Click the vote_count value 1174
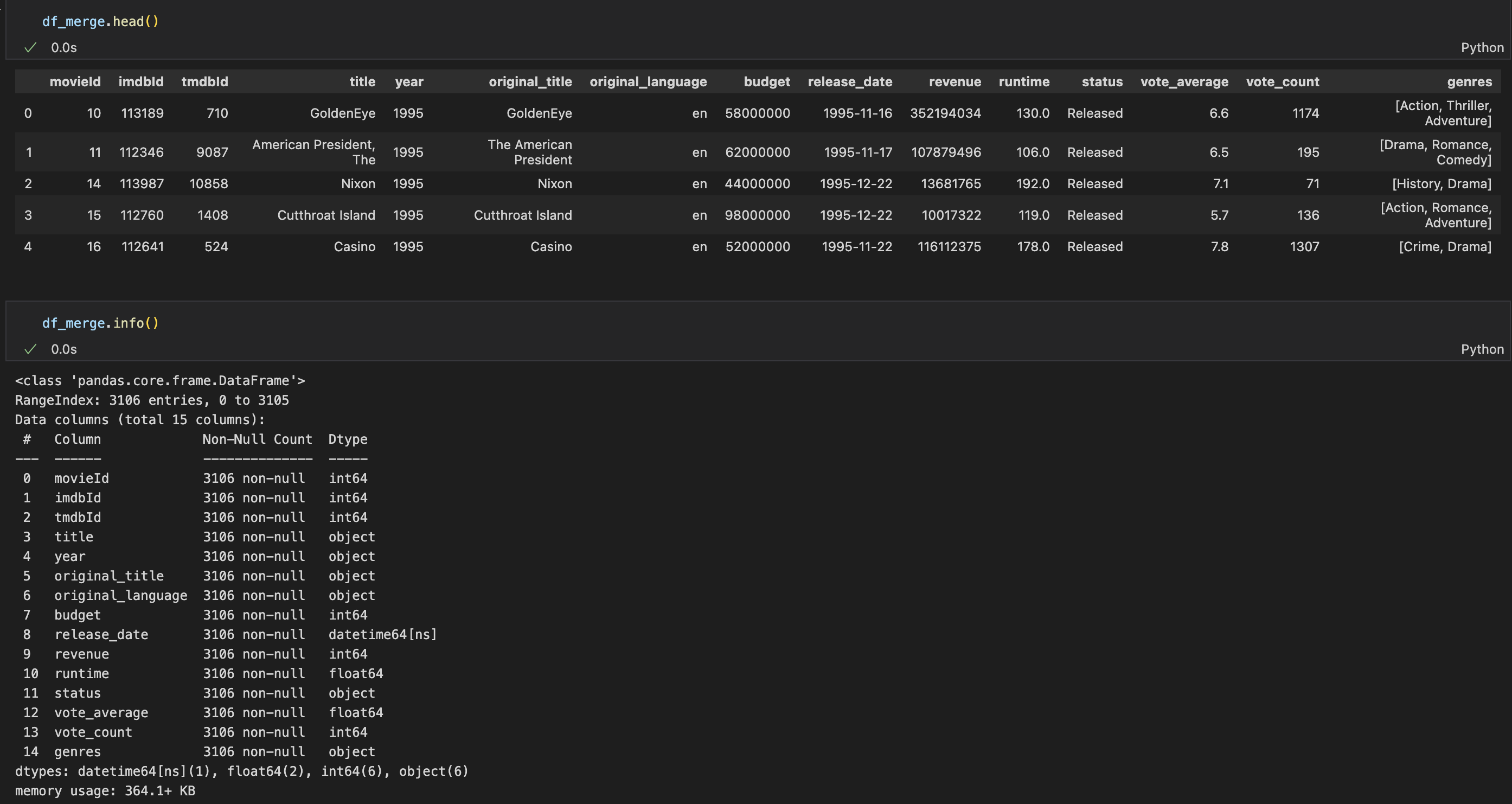Viewport: 1512px width, 804px height. [1305, 113]
